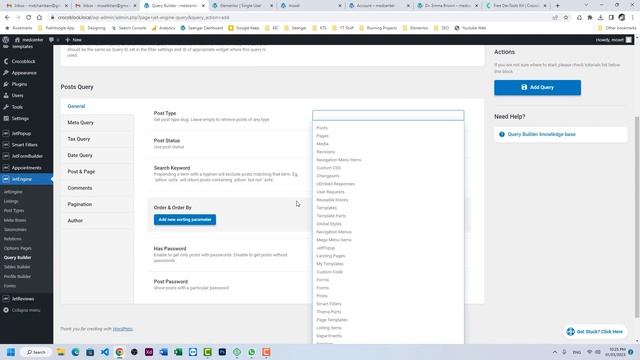
Task: Open WhatsApp from the taskbar
Action: pyautogui.click(x=252, y=352)
